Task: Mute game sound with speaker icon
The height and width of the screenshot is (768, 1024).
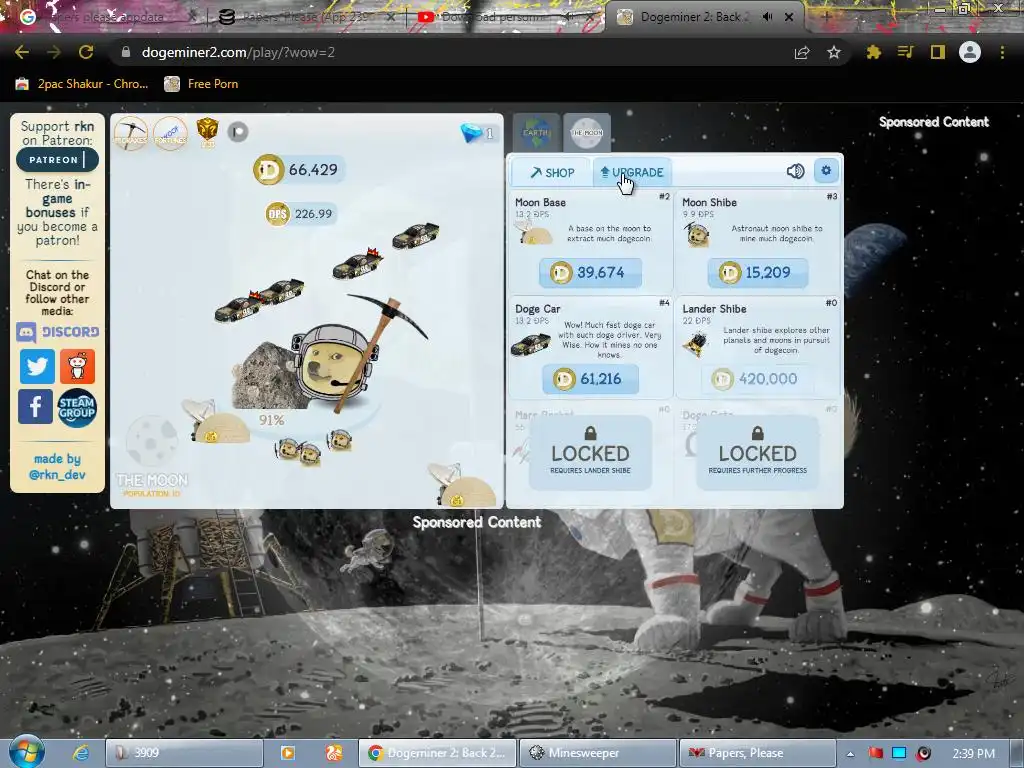Action: tap(795, 171)
